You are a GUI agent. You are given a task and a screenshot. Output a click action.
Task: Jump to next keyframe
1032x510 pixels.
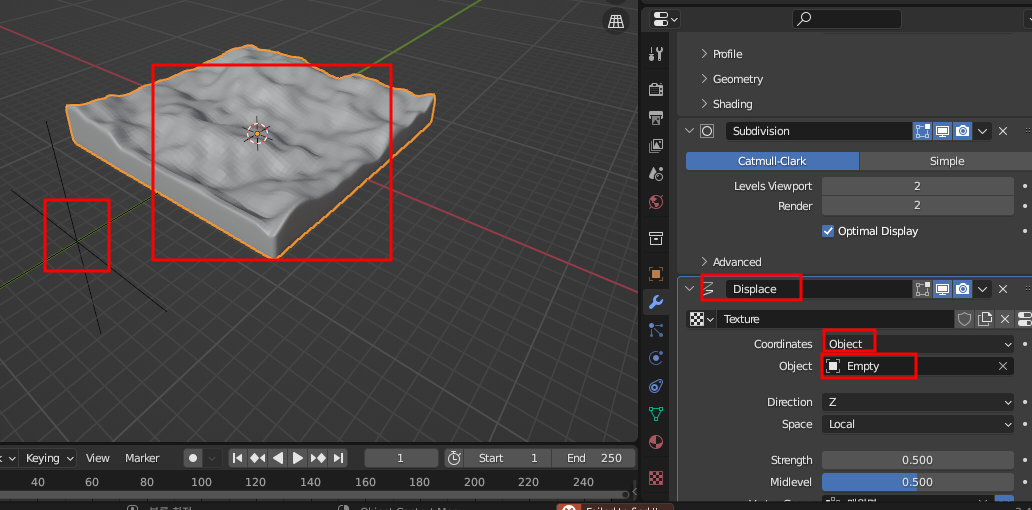(318, 458)
